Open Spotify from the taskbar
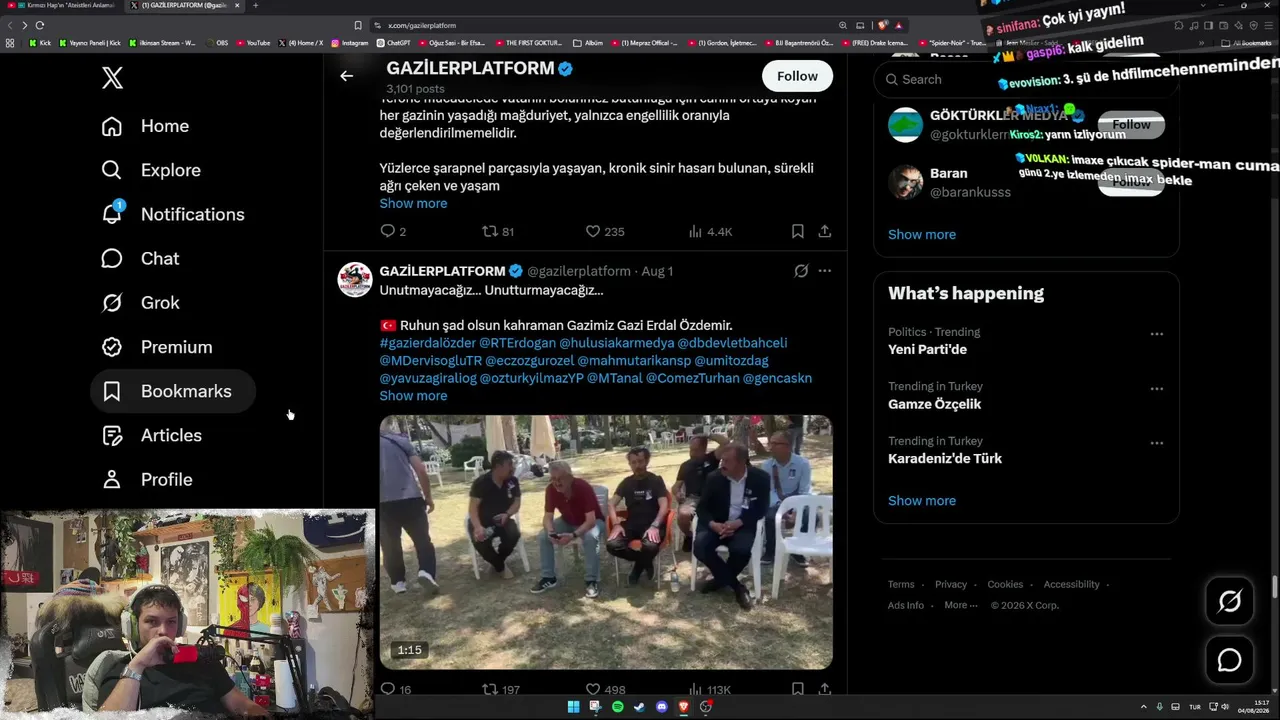1280x720 pixels. [617, 707]
